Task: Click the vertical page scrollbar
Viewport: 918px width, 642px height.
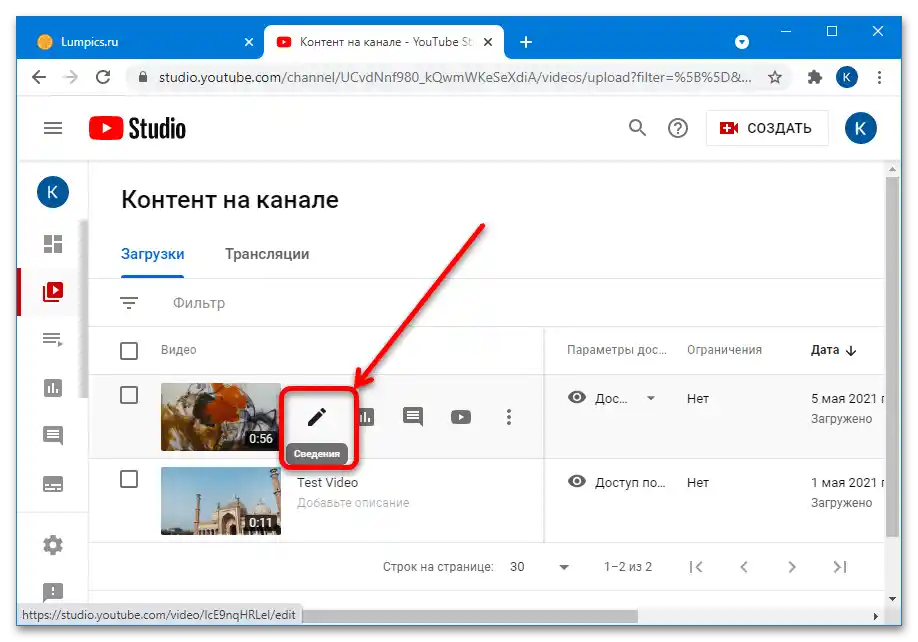Action: (x=892, y=357)
